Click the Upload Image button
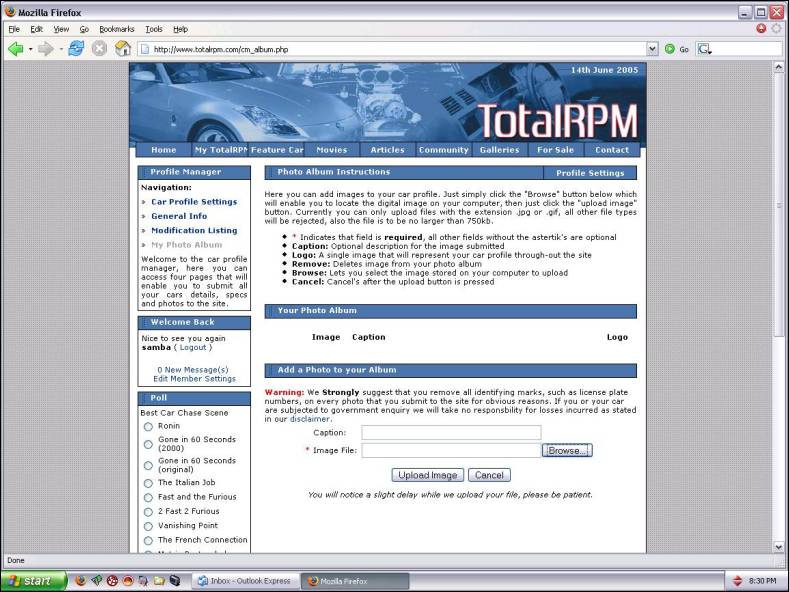This screenshot has height=592, width=789. pos(426,476)
